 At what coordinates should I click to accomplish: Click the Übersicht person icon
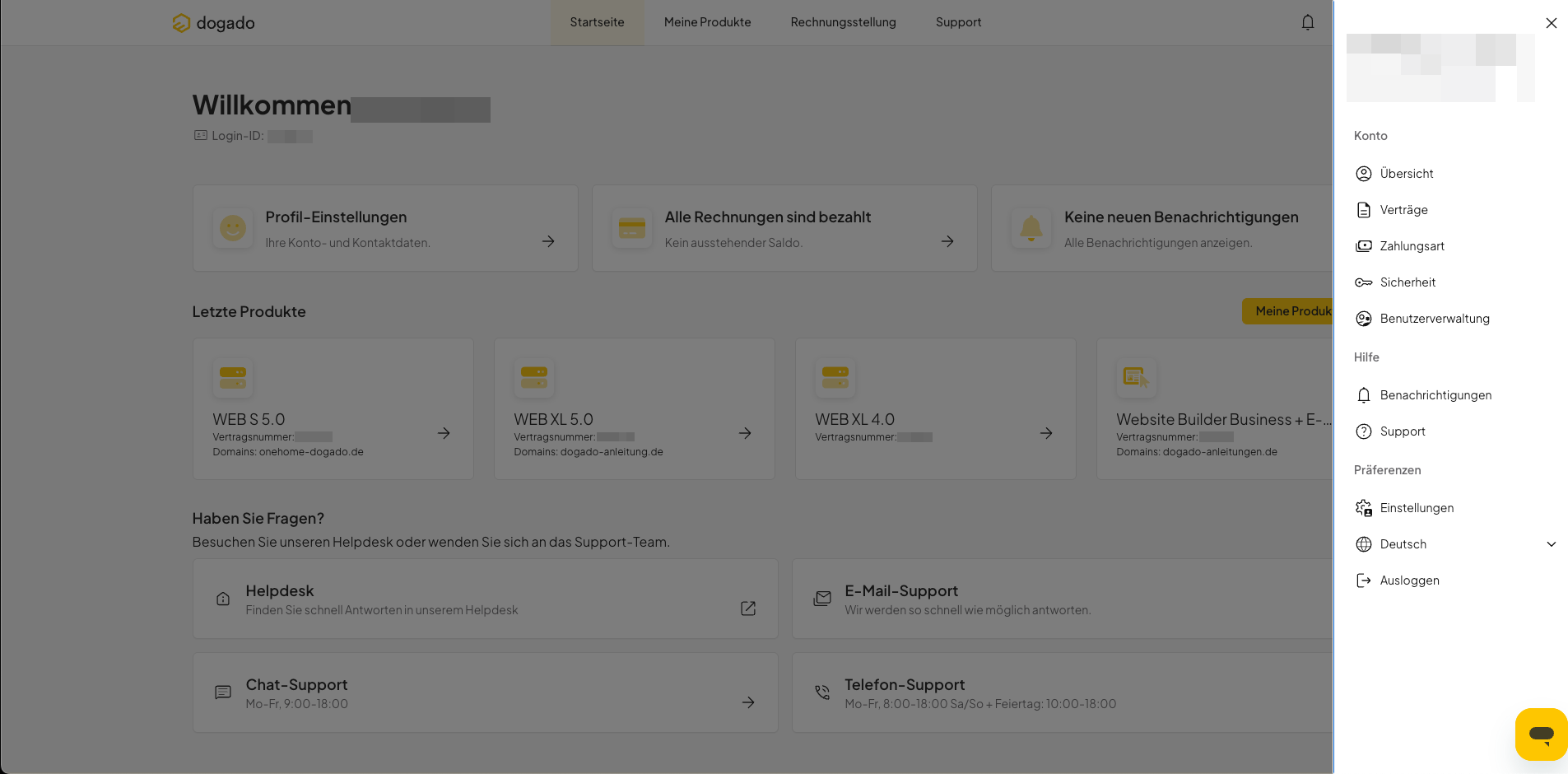(x=1364, y=174)
